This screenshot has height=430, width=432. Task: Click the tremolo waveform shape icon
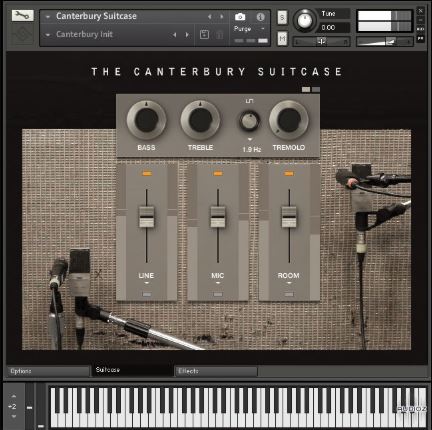pos(249,101)
